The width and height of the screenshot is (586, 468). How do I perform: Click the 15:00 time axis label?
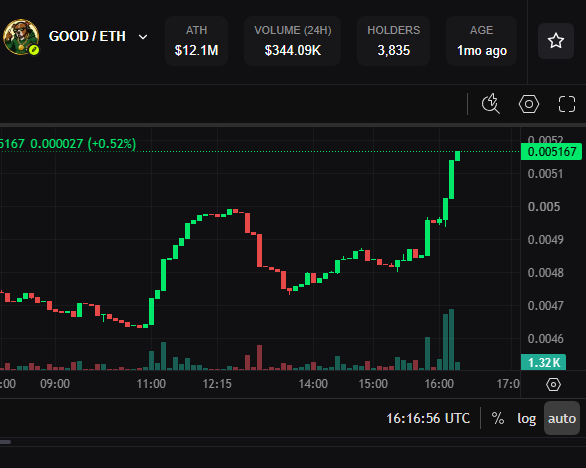(x=373, y=384)
